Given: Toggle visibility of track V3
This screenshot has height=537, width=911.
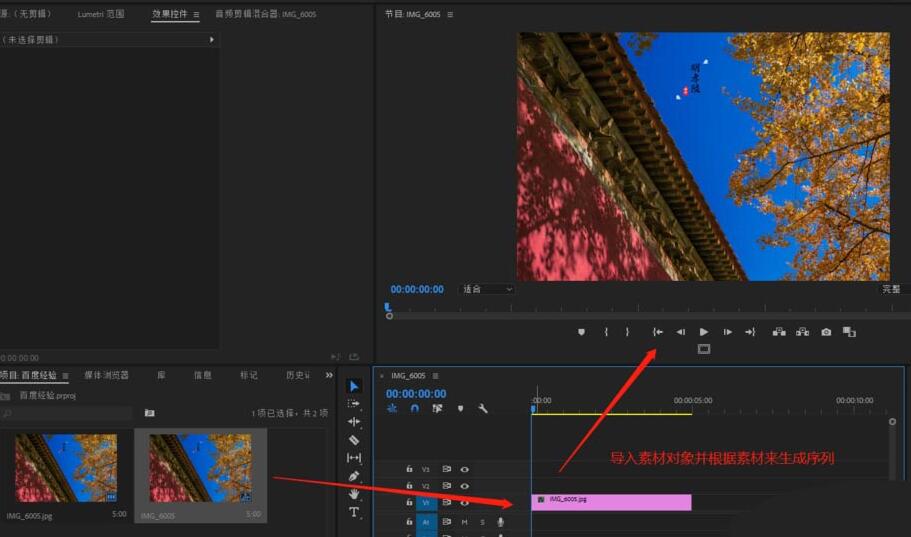Looking at the screenshot, I should (x=464, y=469).
